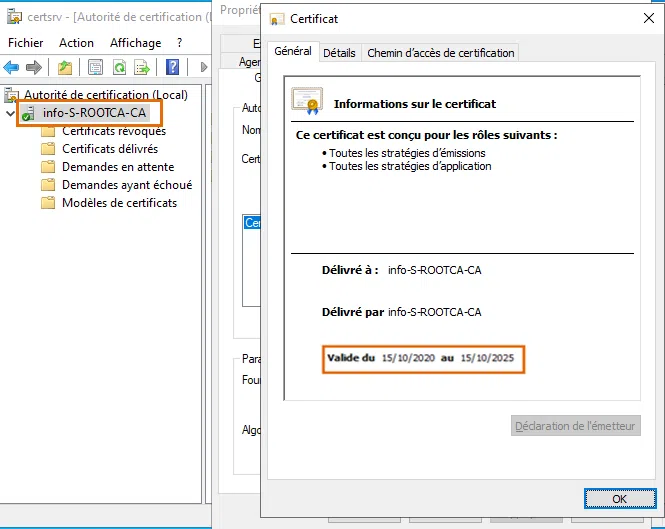
Task: Click the certificate ribbon image icon
Action: point(307,101)
